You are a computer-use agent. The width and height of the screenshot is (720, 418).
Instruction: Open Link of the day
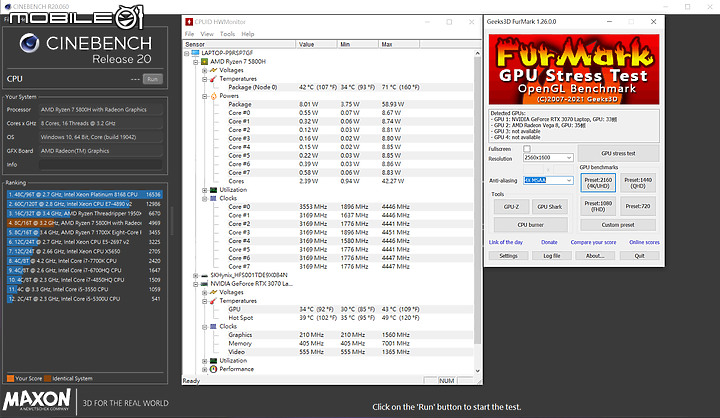coord(506,242)
